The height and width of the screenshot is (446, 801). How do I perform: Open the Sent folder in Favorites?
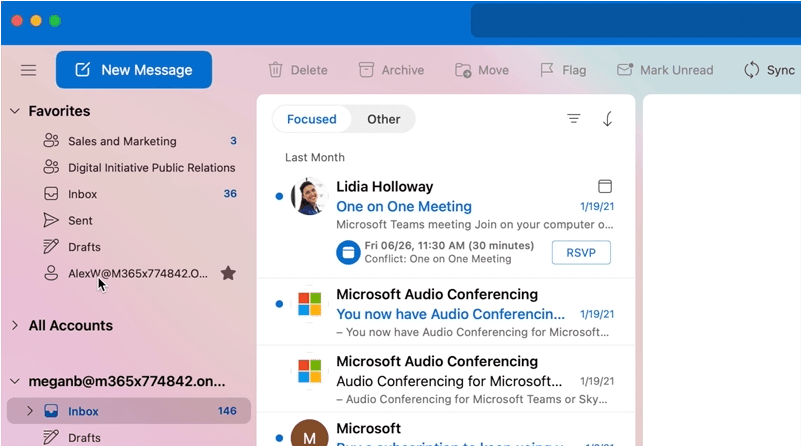coord(80,220)
